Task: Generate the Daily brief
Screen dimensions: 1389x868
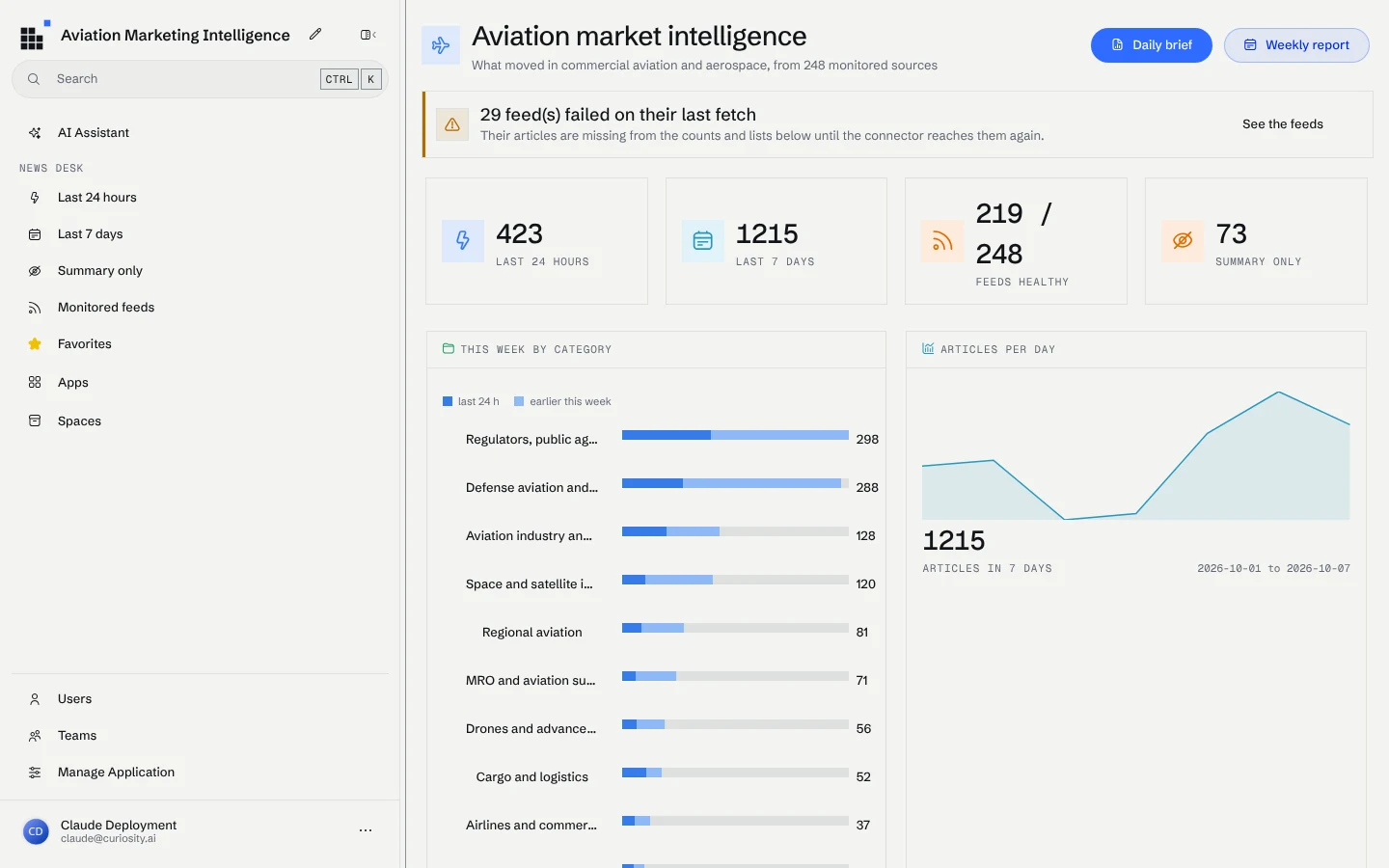Action: 1152,45
